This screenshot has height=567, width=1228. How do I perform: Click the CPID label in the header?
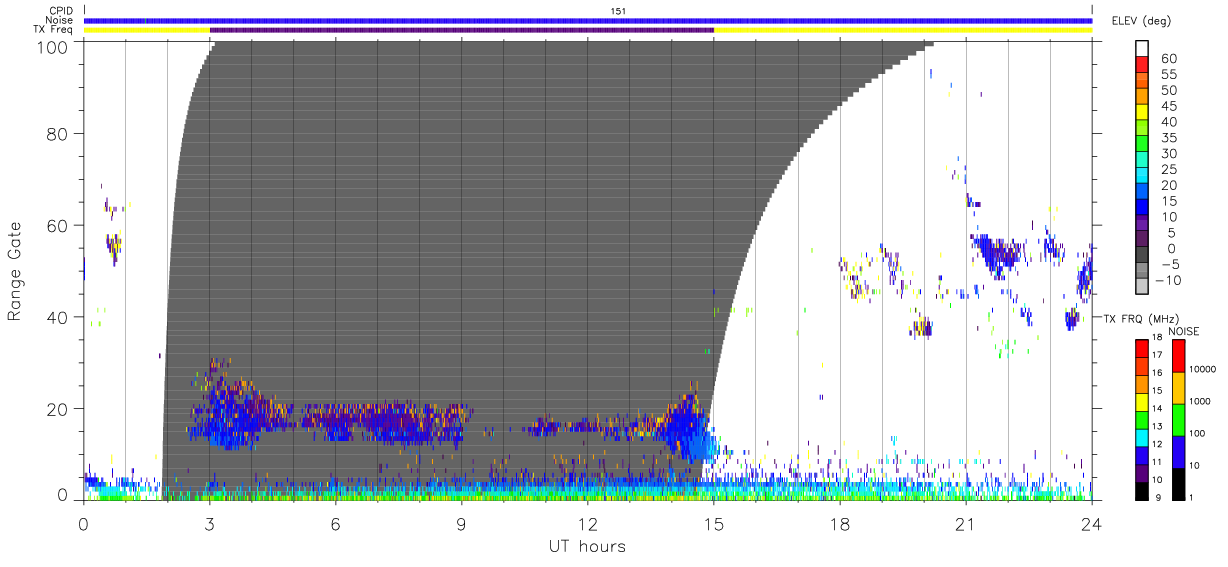[x=60, y=11]
